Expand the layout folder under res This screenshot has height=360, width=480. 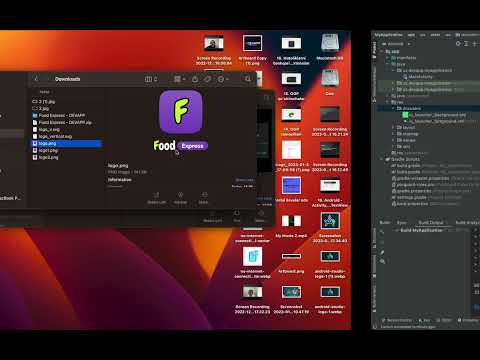click(393, 127)
